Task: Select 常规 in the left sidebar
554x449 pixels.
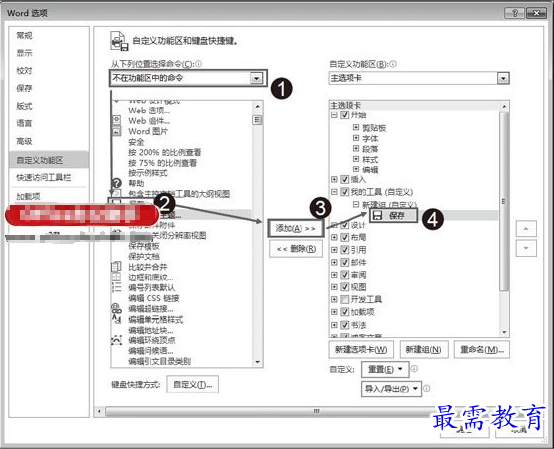Action: point(24,35)
